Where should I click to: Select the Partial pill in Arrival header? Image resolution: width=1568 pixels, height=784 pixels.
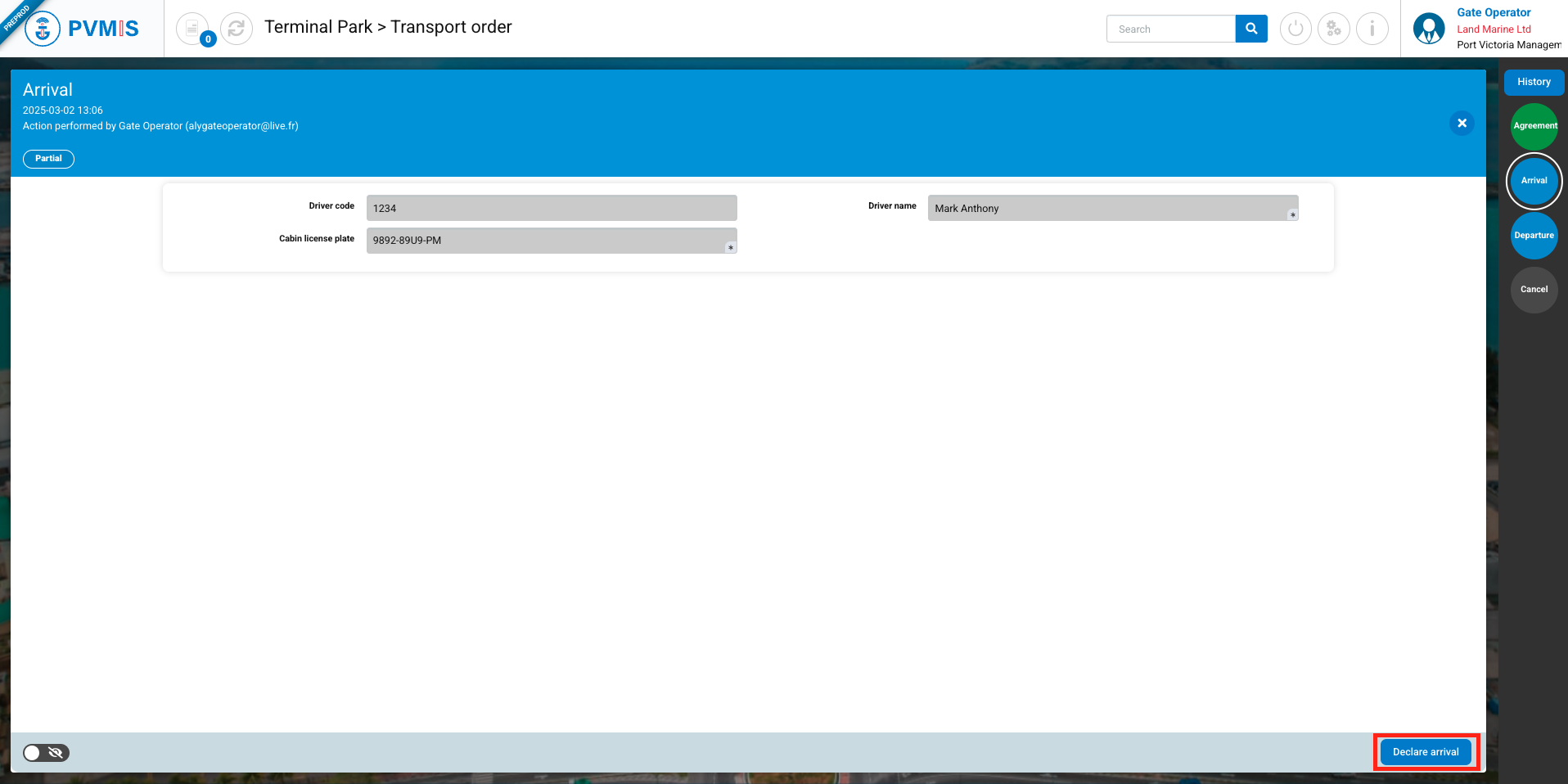click(x=48, y=159)
